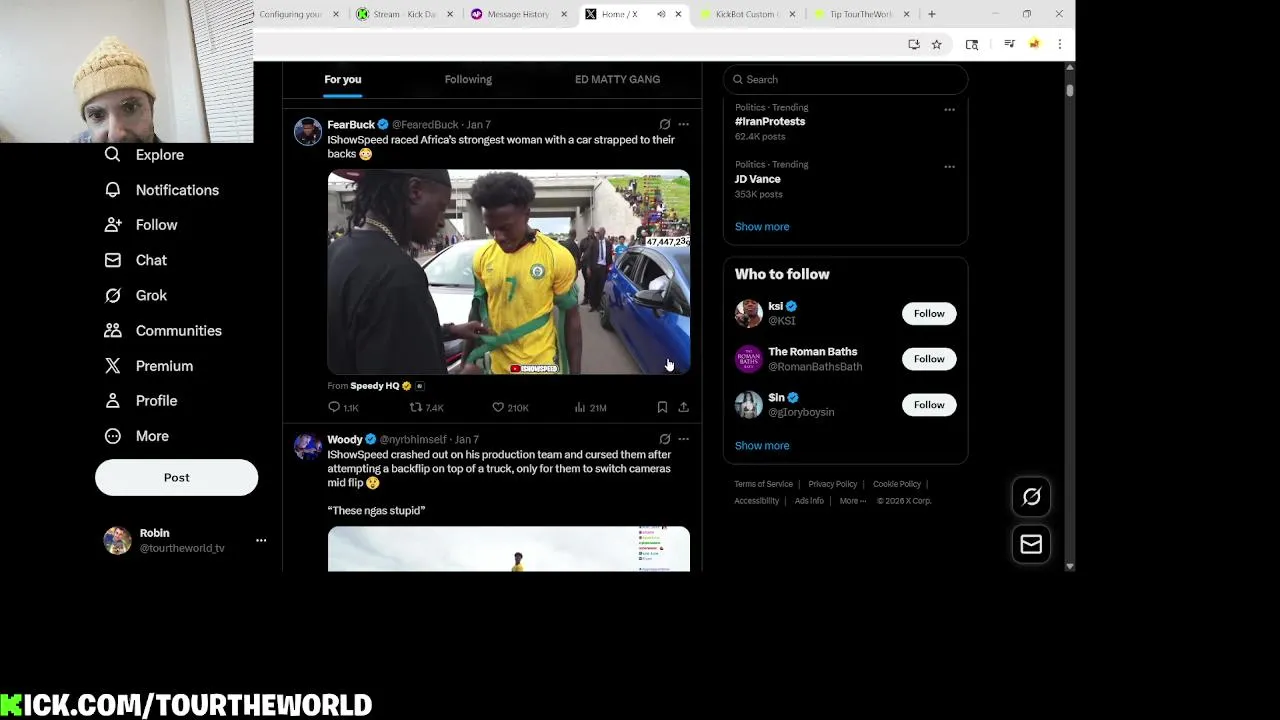Expand footer More links
1280x720 pixels.
pos(853,501)
